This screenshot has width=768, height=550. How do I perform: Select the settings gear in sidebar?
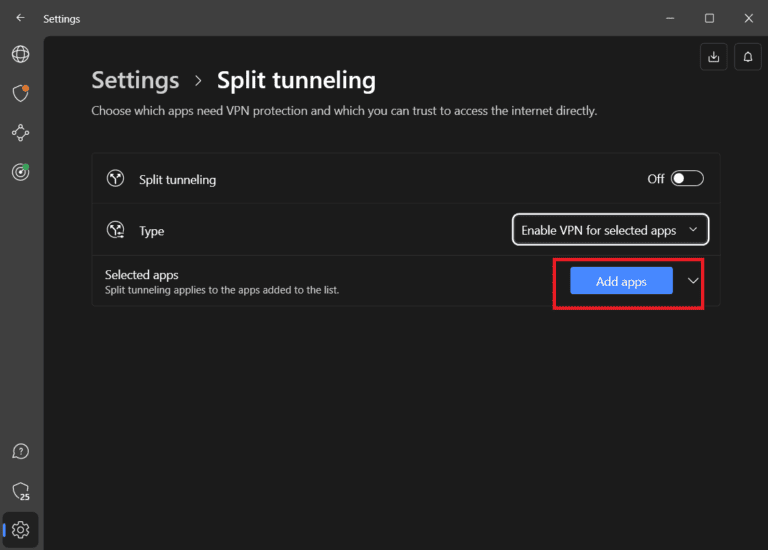point(21,529)
